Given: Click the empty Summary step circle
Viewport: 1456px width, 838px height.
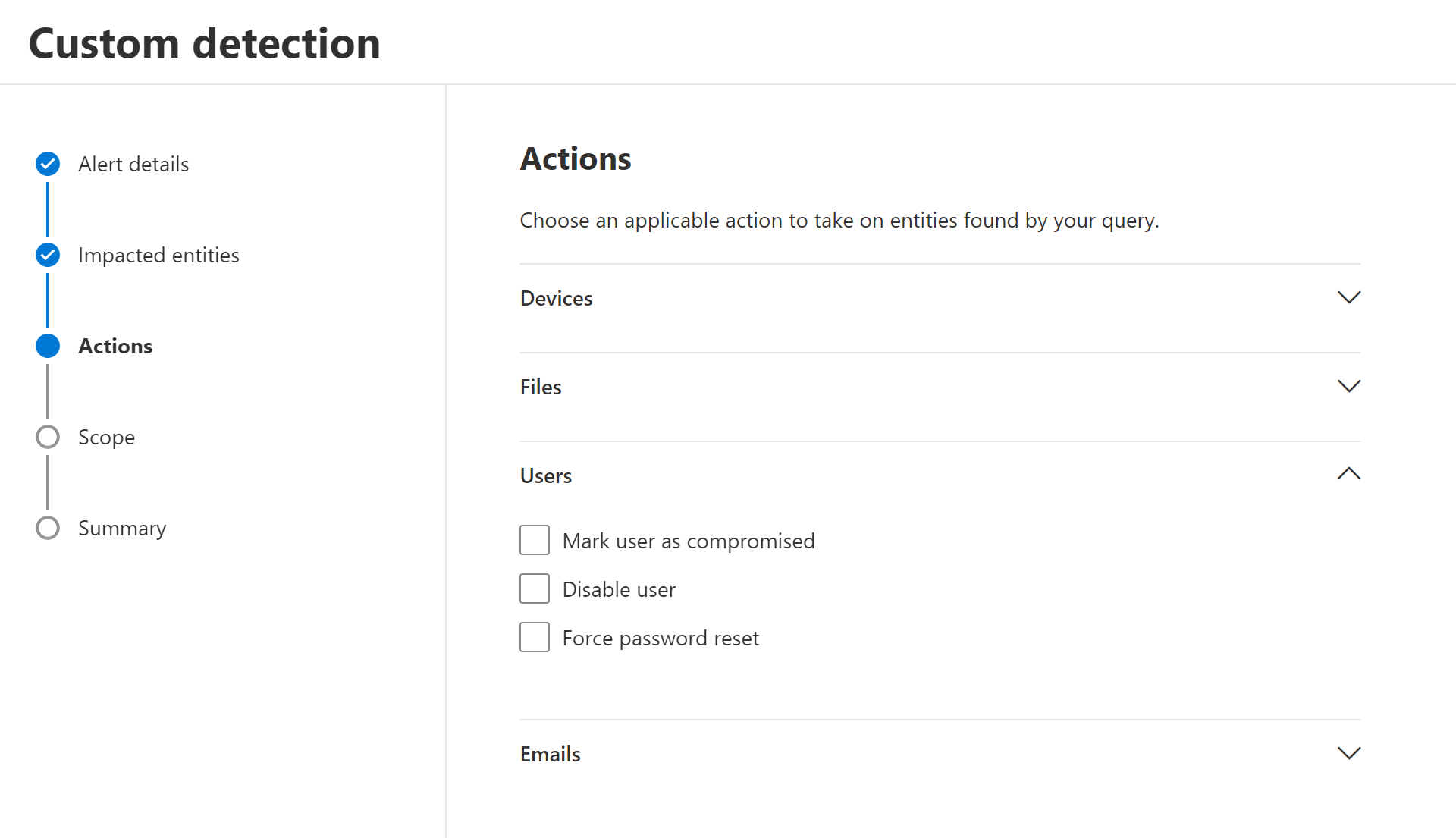Looking at the screenshot, I should pyautogui.click(x=48, y=528).
